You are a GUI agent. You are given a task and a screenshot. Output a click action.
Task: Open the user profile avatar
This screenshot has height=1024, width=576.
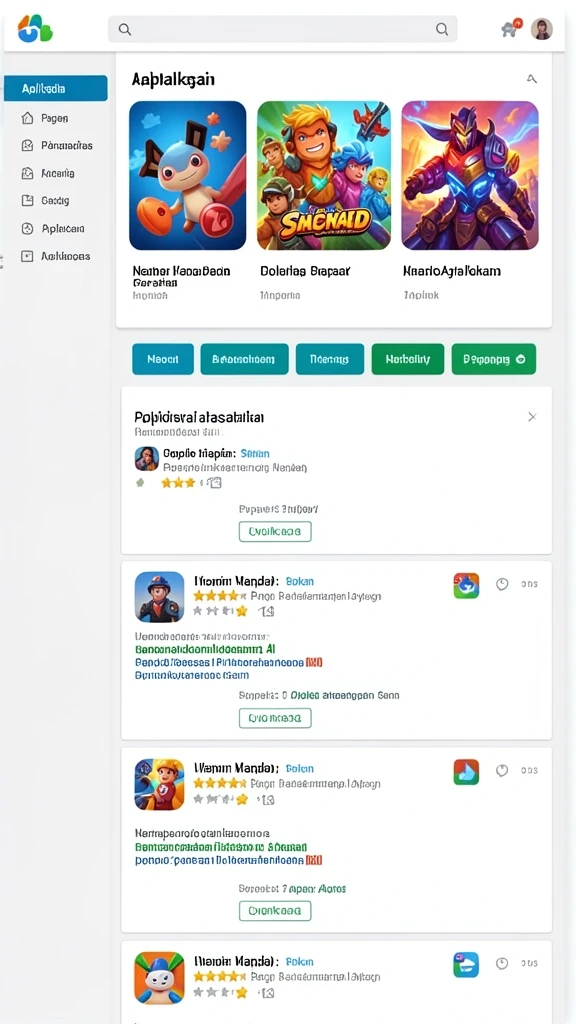(x=542, y=29)
